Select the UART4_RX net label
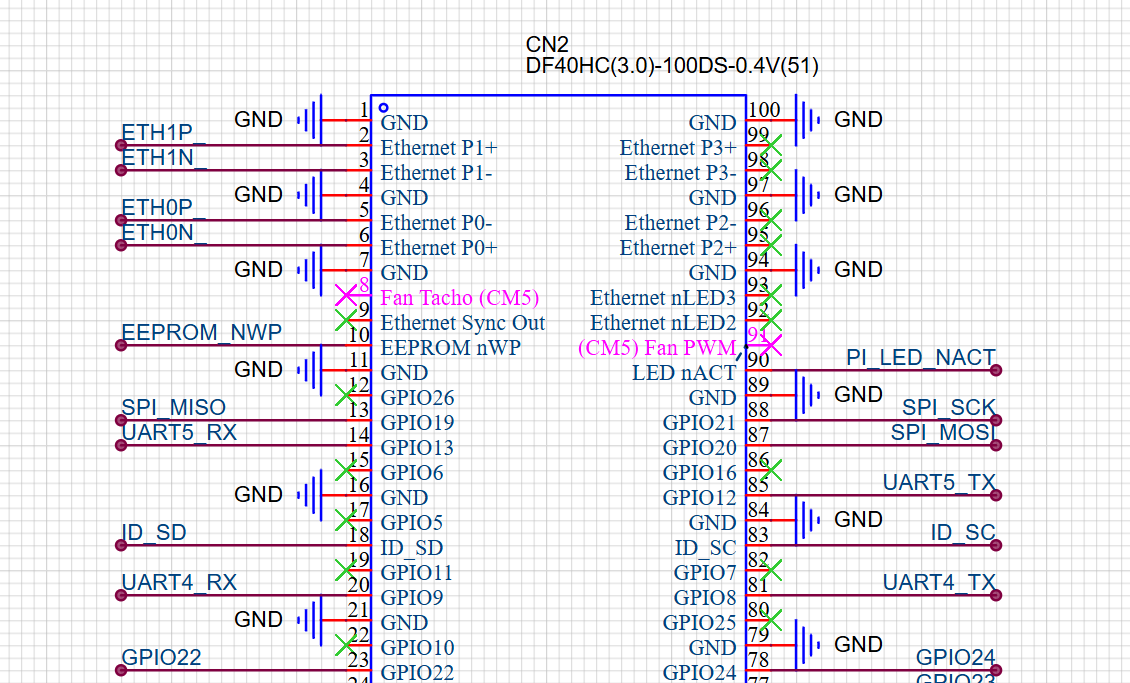Viewport: 1130px width, 683px height. pos(179,582)
